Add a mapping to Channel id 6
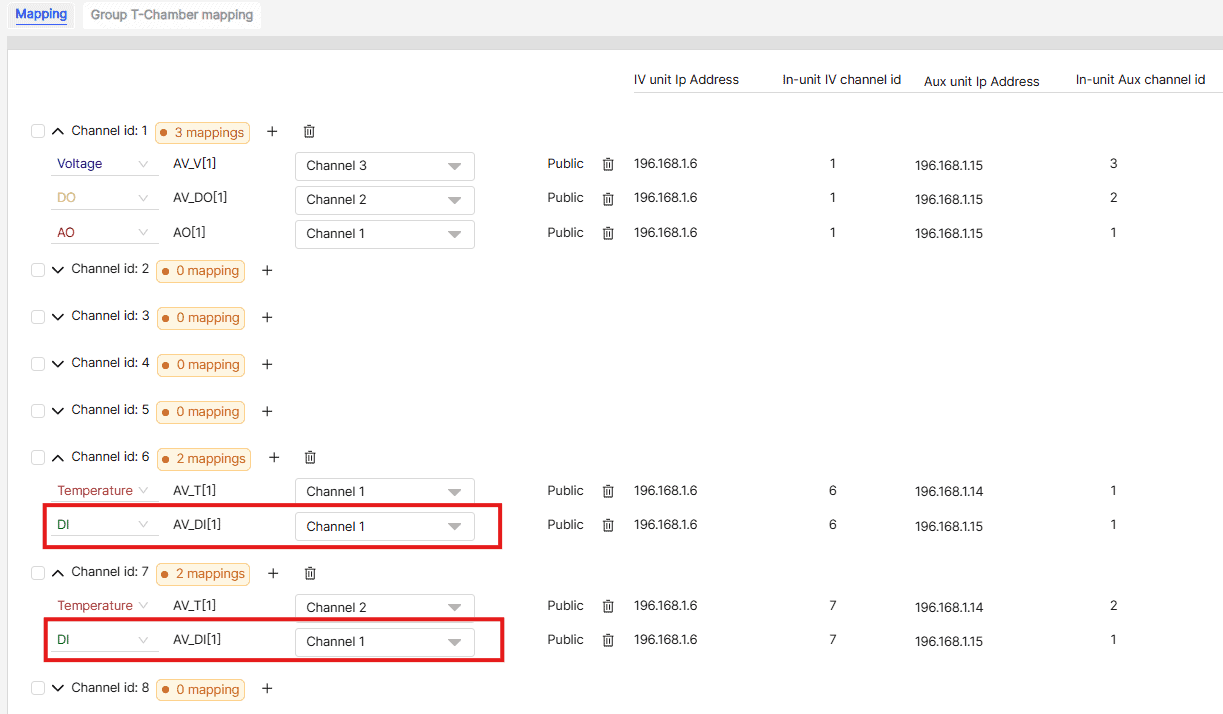 click(274, 457)
